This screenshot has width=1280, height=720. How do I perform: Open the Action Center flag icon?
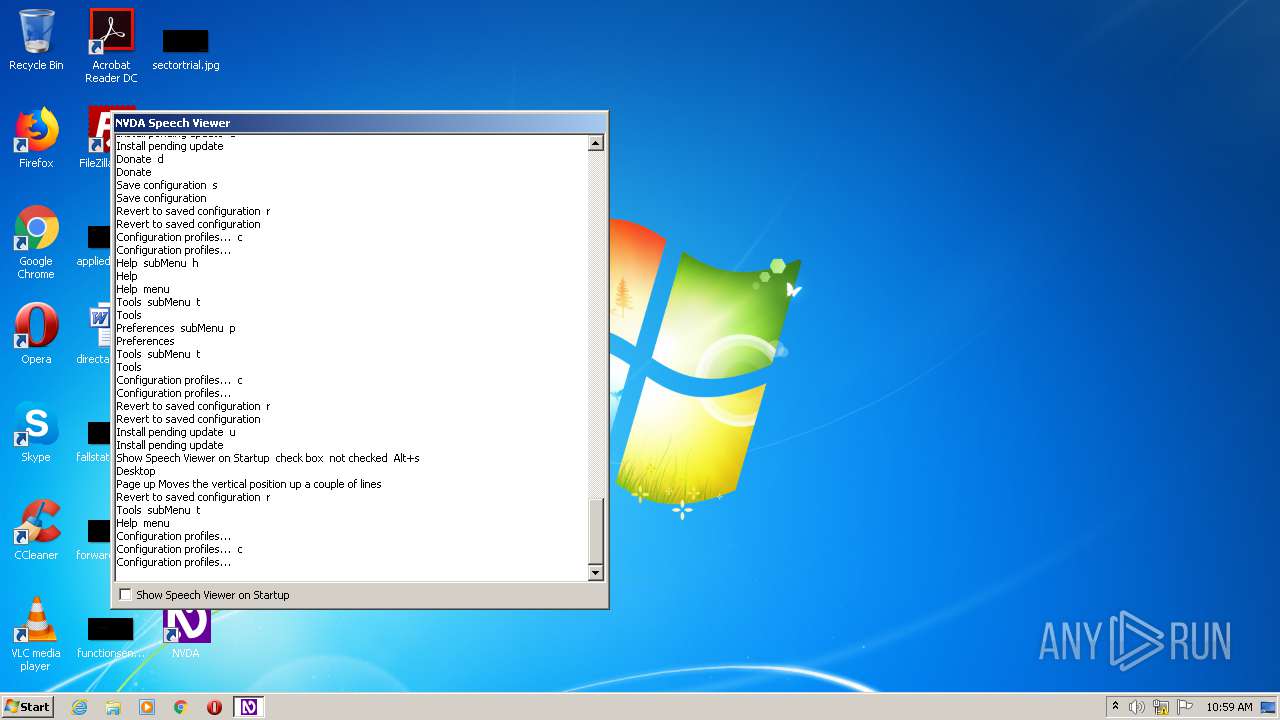[x=1185, y=707]
